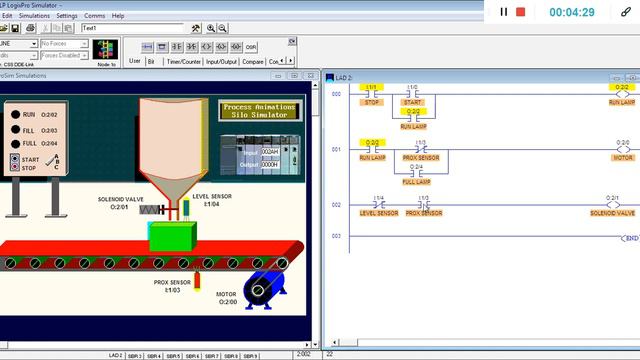Select the LAD 2 program tab
Viewport: 640px width, 360px height.
tap(116, 356)
